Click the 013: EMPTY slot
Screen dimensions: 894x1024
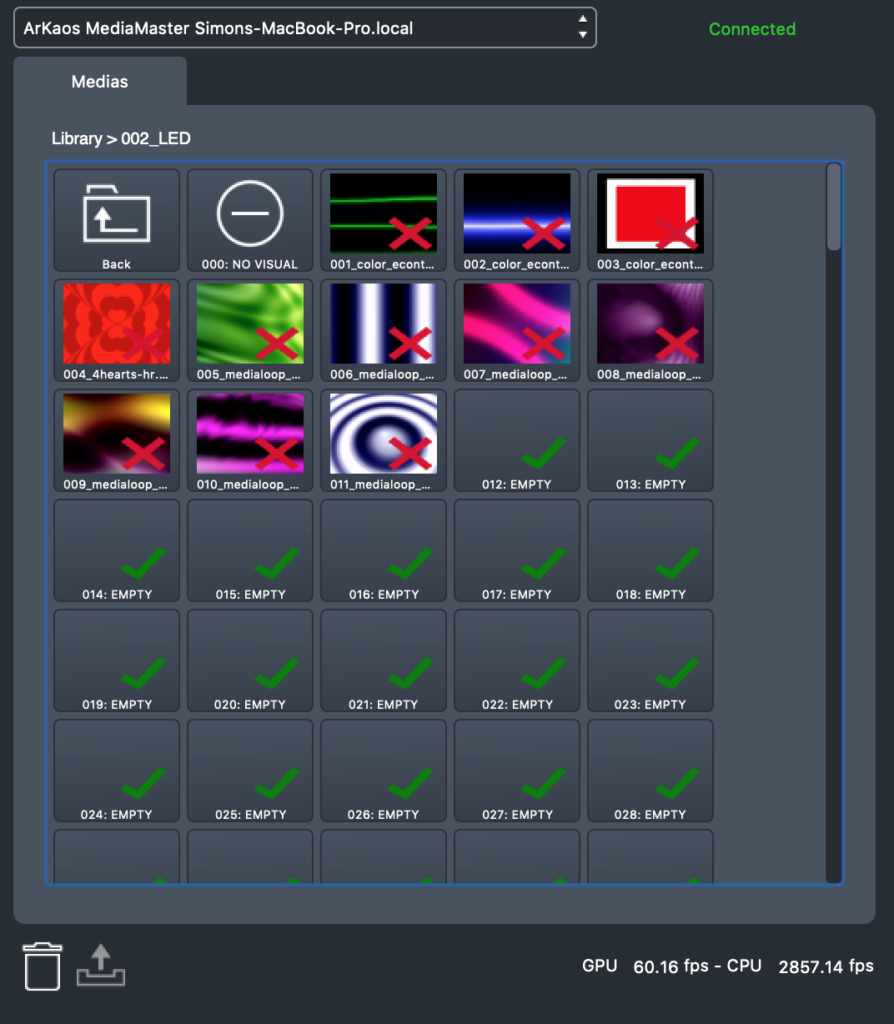click(x=650, y=440)
